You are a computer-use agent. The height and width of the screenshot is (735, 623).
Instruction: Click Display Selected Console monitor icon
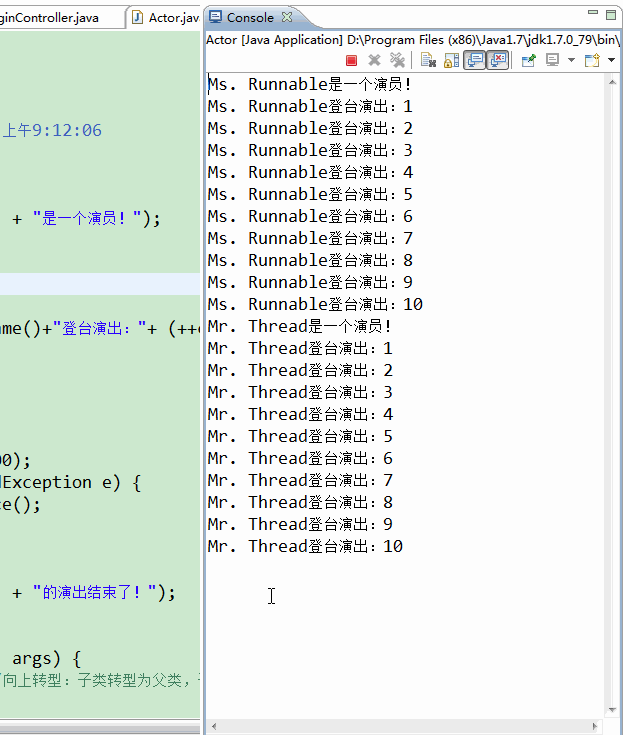(x=553, y=60)
